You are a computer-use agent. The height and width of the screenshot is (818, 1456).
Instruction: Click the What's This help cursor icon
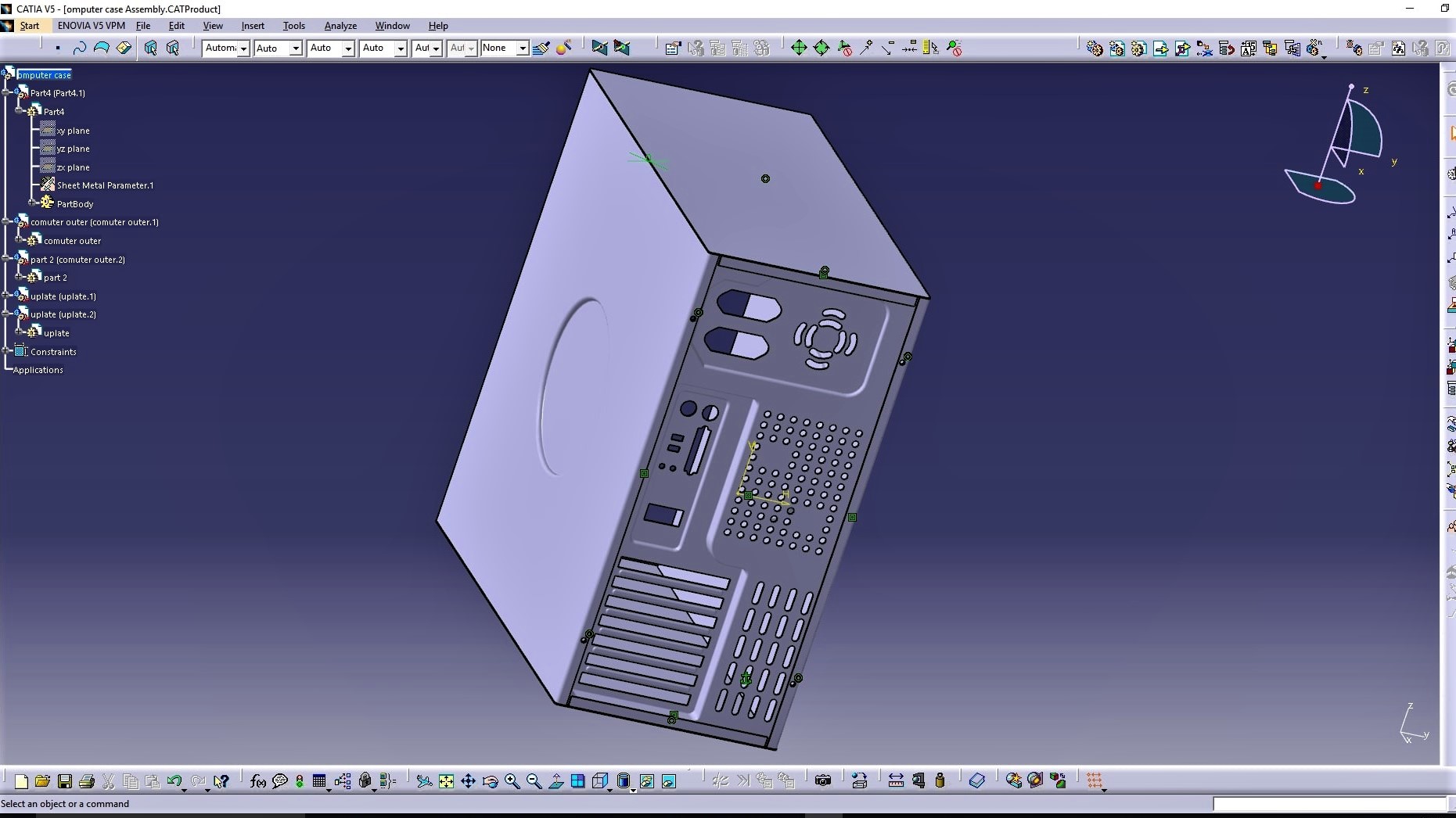tap(221, 780)
